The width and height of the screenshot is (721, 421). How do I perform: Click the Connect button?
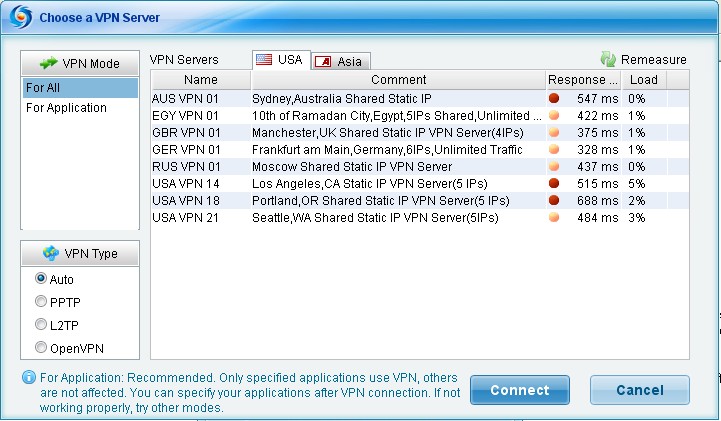(x=520, y=390)
